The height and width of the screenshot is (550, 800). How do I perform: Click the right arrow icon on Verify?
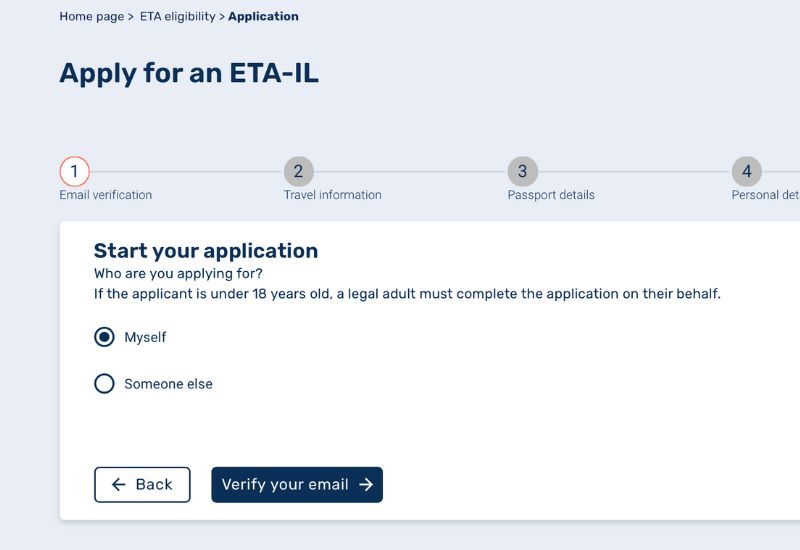coord(366,485)
